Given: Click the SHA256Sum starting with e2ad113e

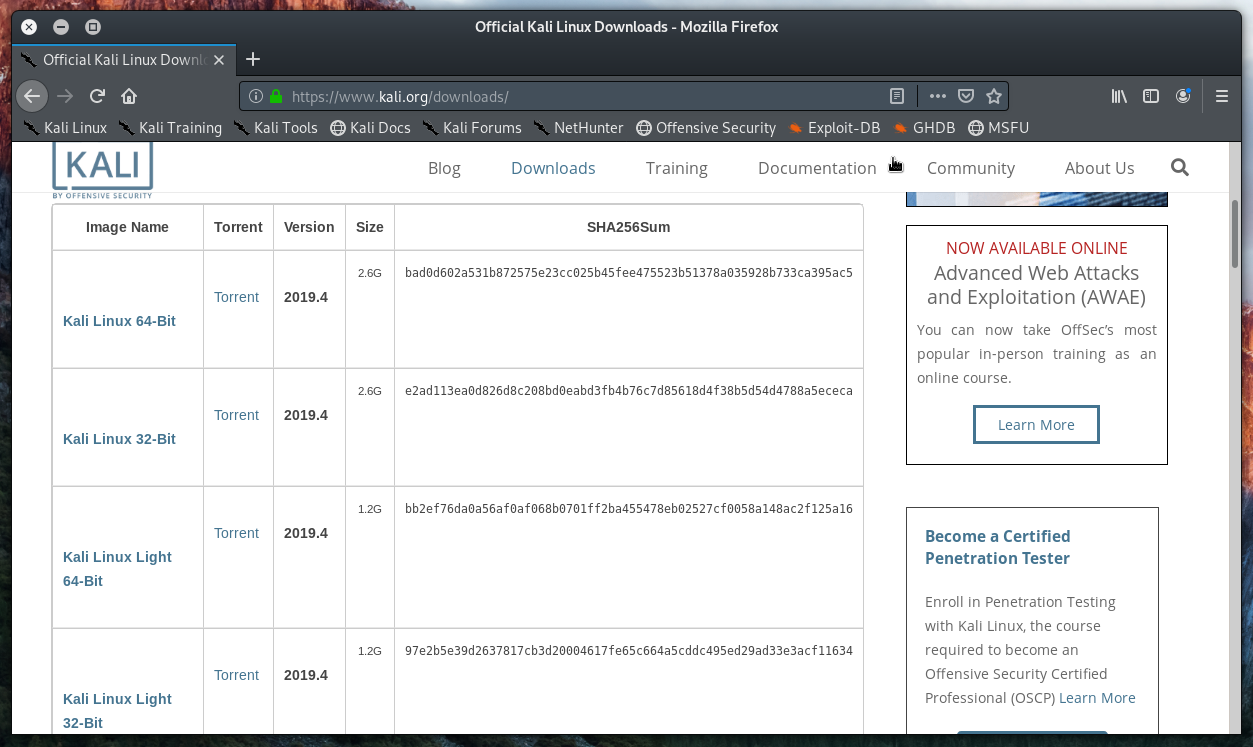Looking at the screenshot, I should (x=628, y=391).
